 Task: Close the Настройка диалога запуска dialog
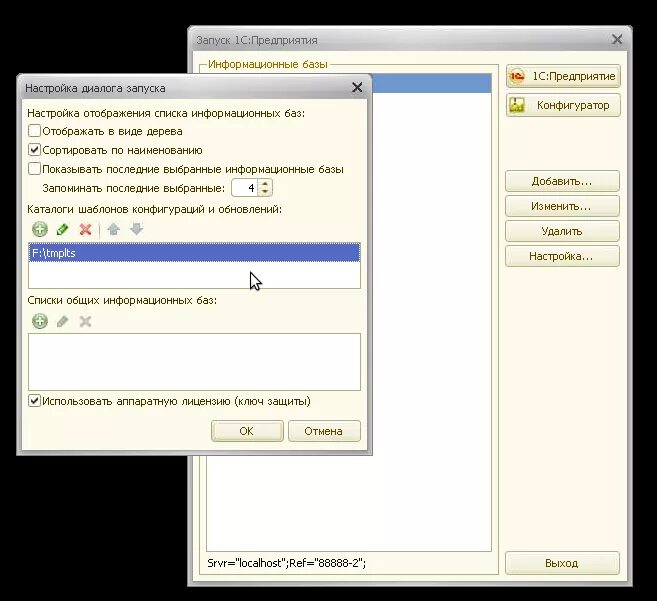pyautogui.click(x=357, y=88)
